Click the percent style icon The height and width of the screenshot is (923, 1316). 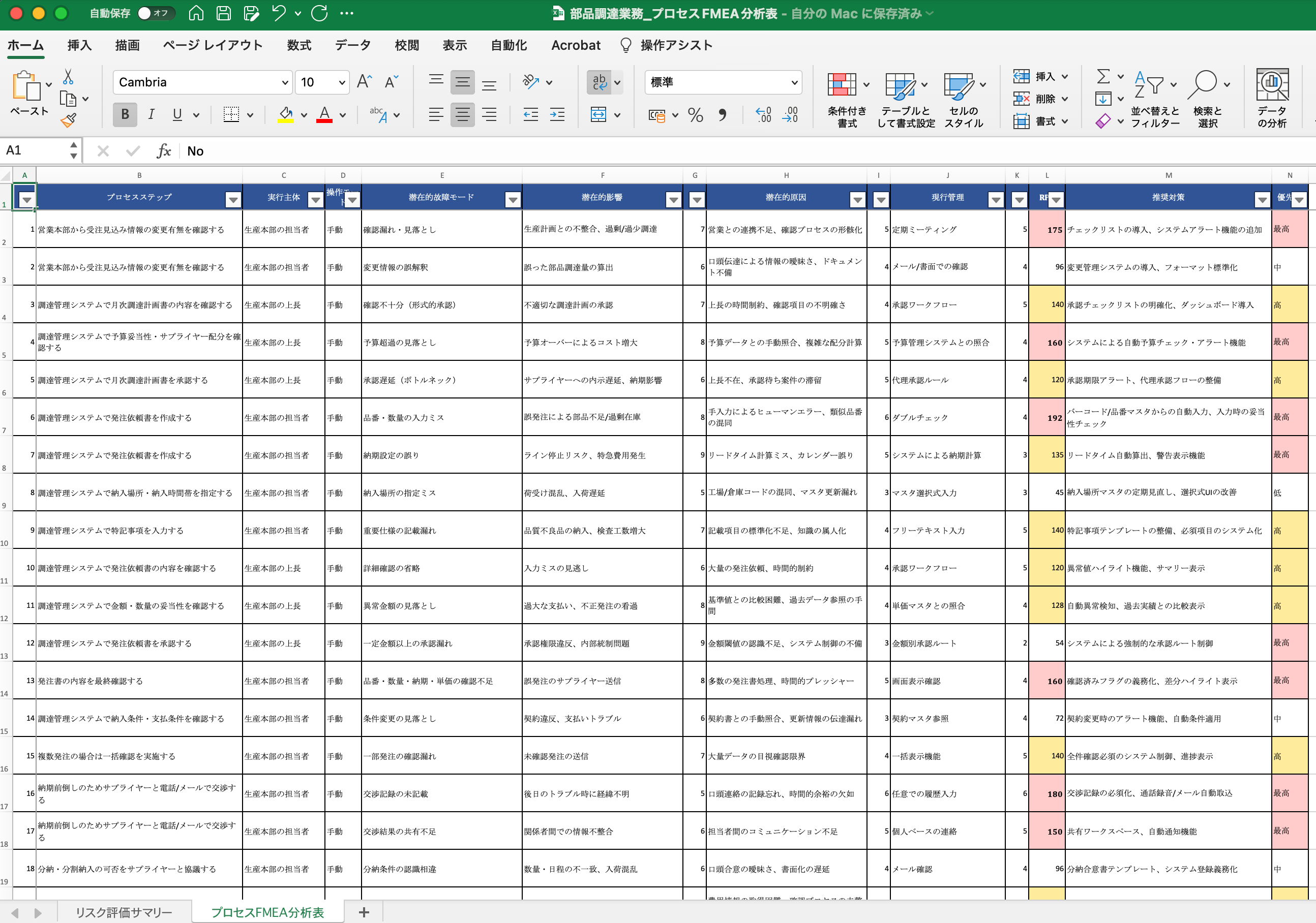pos(695,115)
